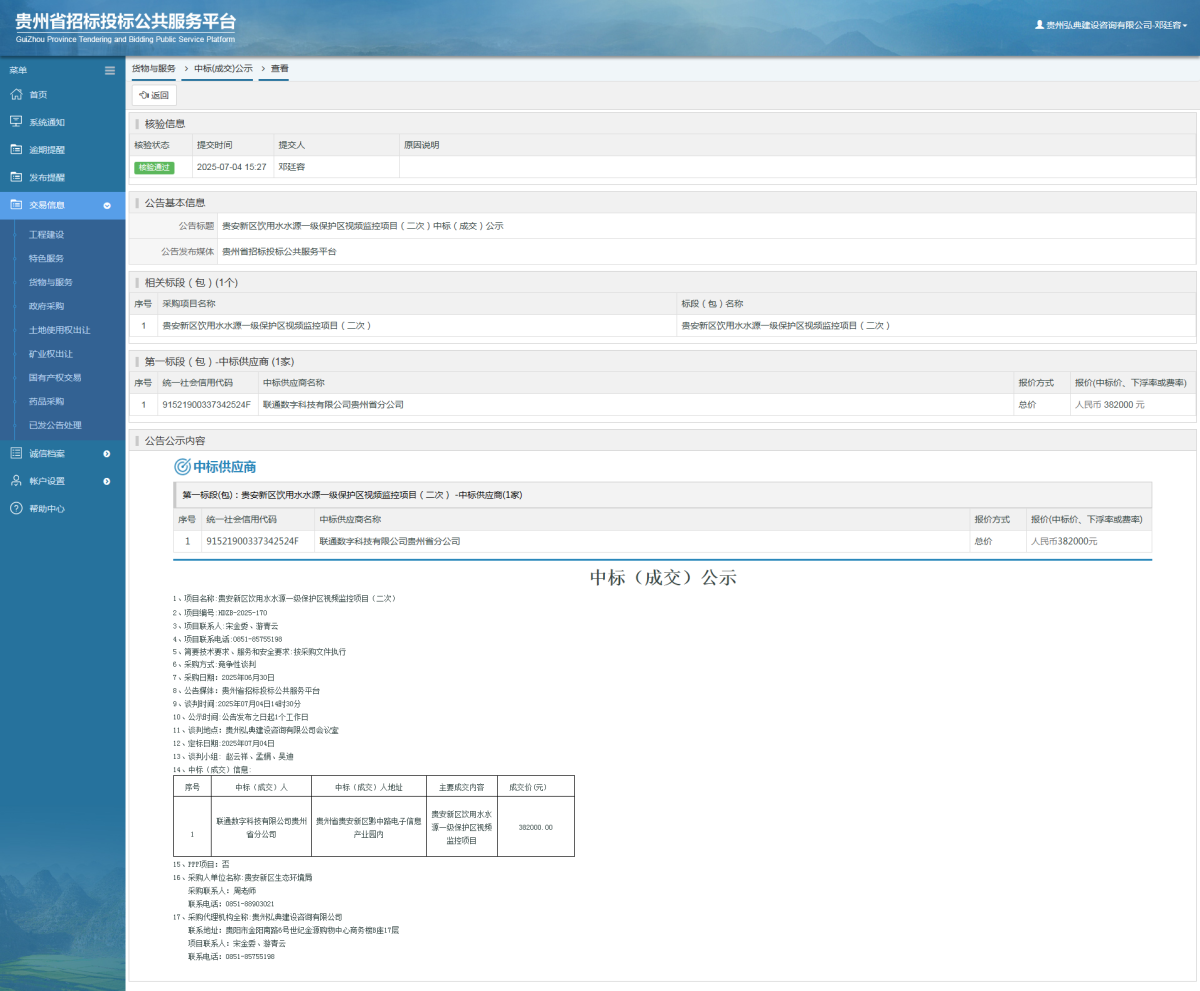Go to 土地使用权出让 in sidebar

coord(59,330)
